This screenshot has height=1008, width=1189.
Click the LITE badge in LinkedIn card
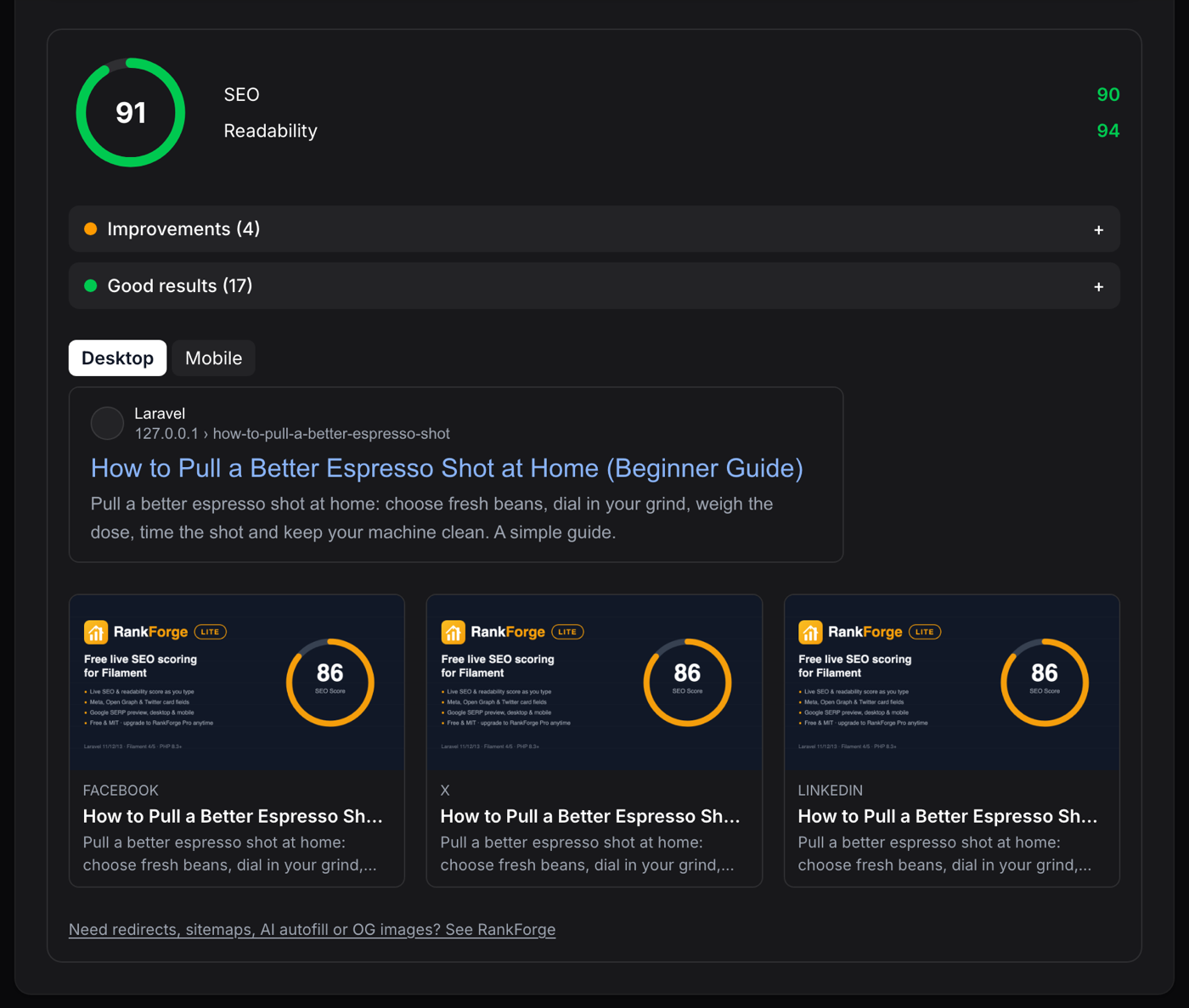point(925,632)
